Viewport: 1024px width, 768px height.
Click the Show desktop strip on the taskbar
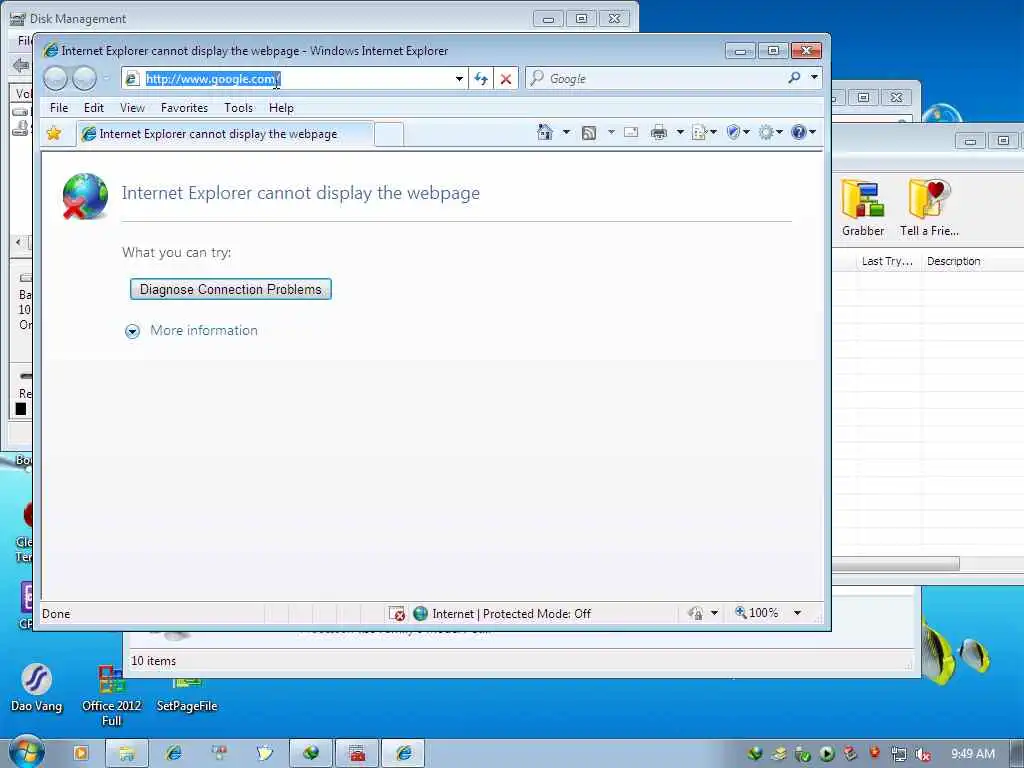coord(1017,753)
